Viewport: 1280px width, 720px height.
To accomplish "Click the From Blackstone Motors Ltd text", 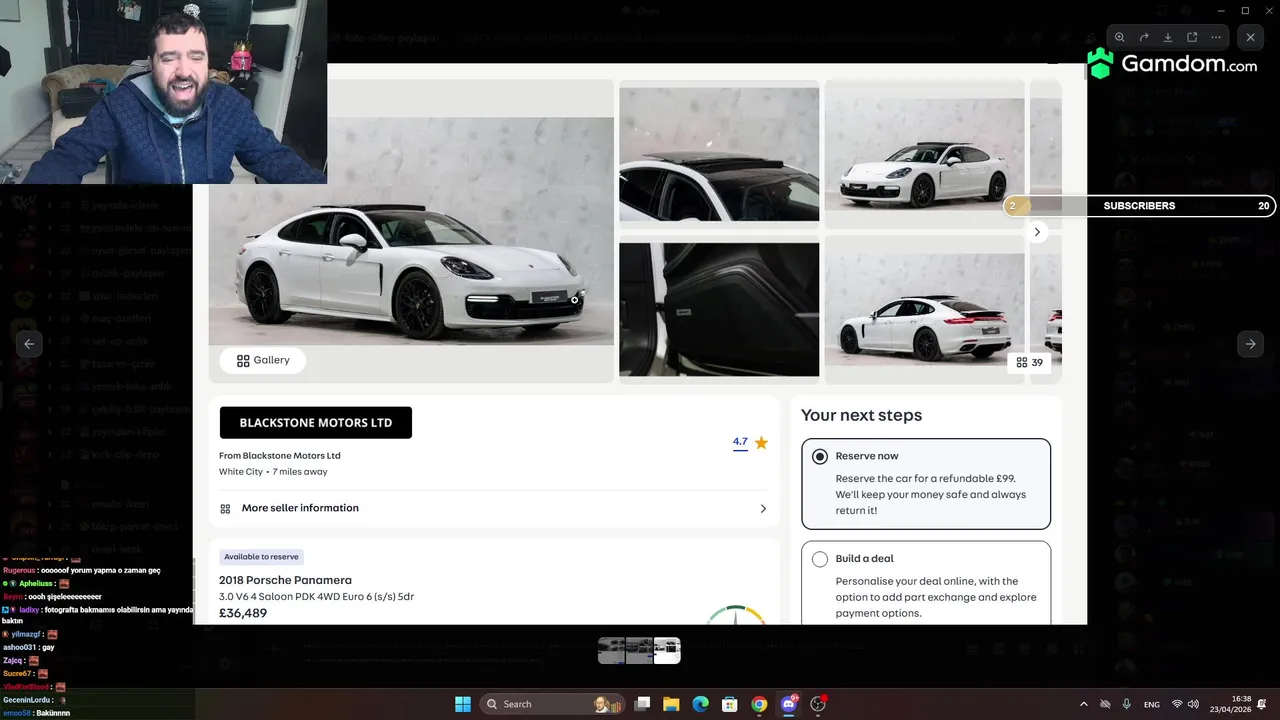I will (280, 456).
